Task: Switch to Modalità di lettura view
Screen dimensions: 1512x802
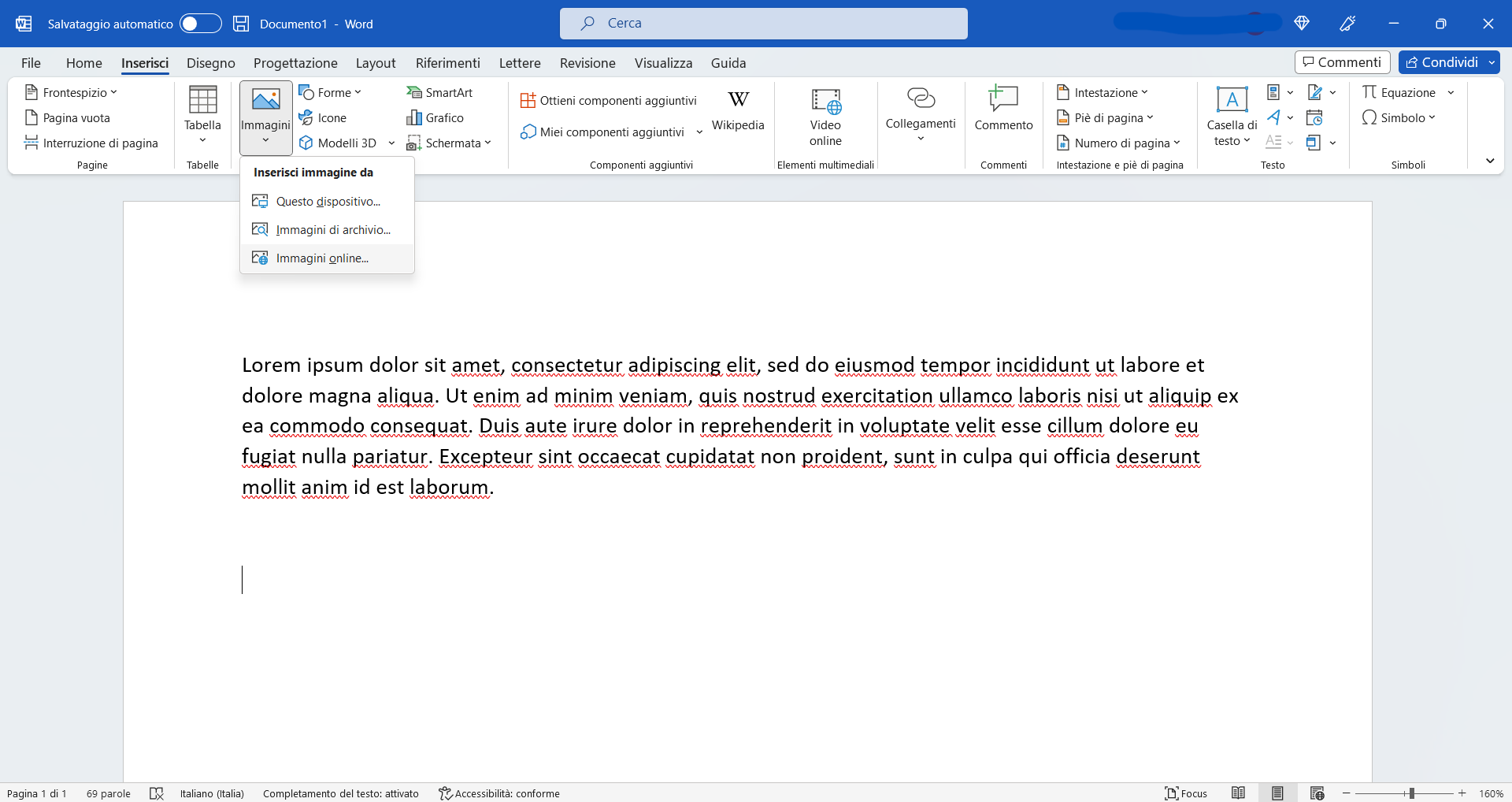Action: [x=1239, y=793]
